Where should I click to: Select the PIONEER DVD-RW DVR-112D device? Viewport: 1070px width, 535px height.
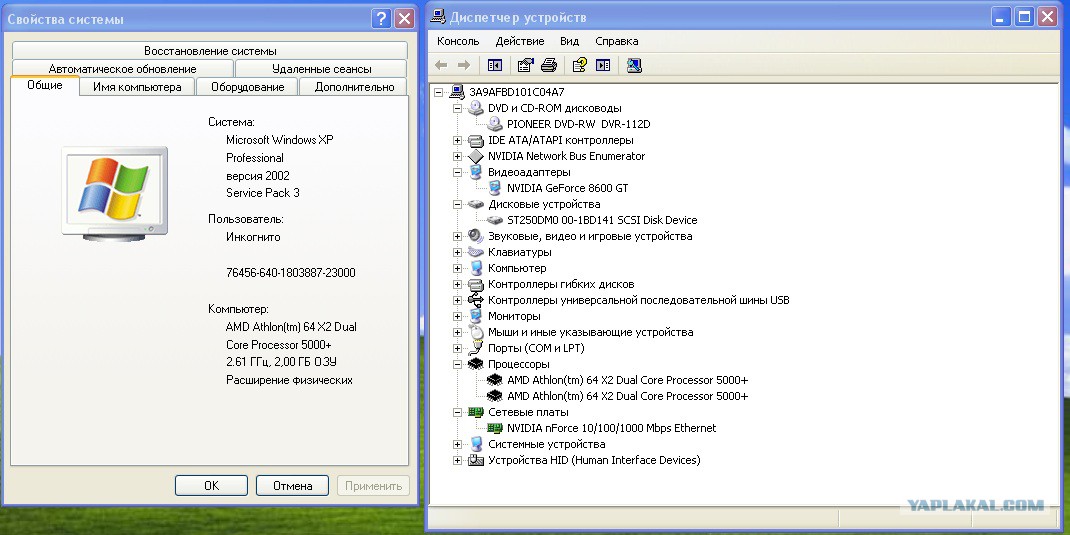point(579,124)
